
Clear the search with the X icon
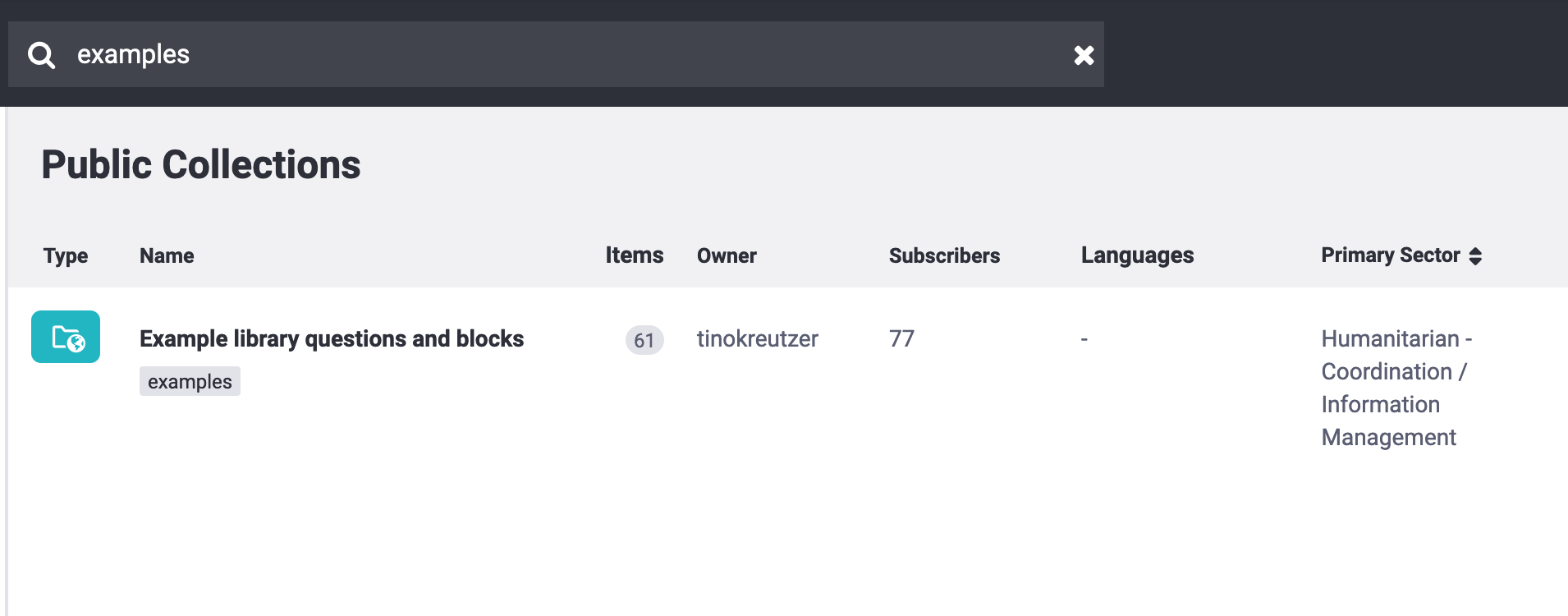tap(1084, 55)
